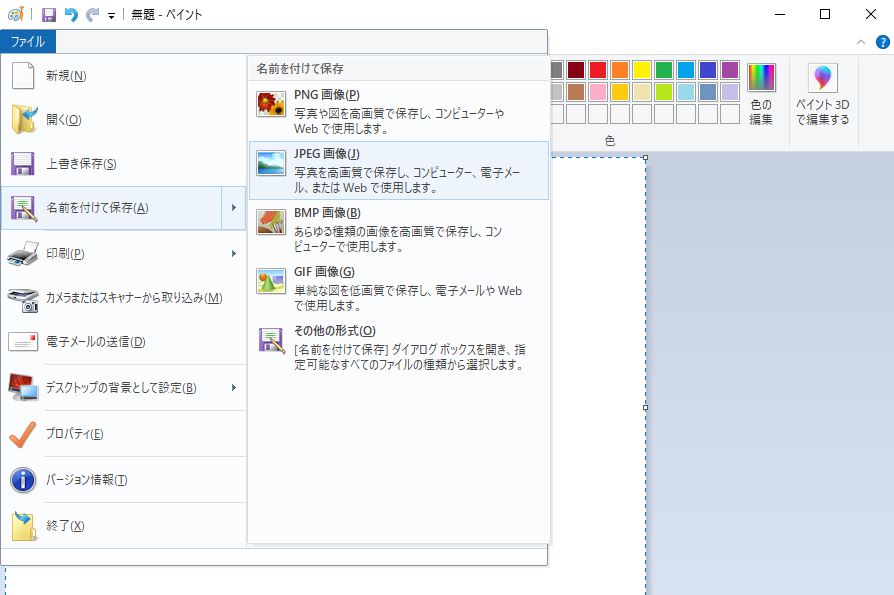Click the バージョン情報(T) label text
Image resolution: width=894 pixels, height=595 pixels.
coord(87,480)
